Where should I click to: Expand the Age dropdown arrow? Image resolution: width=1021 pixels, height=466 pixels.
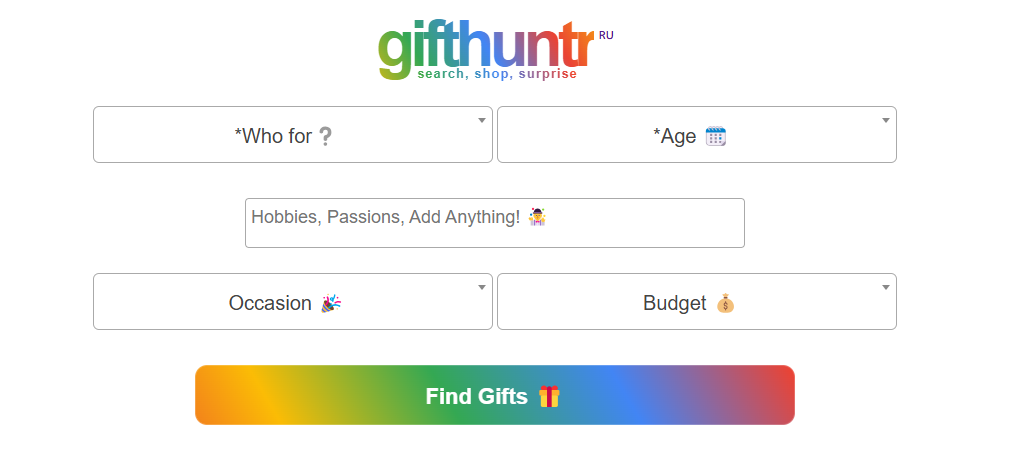click(x=886, y=120)
